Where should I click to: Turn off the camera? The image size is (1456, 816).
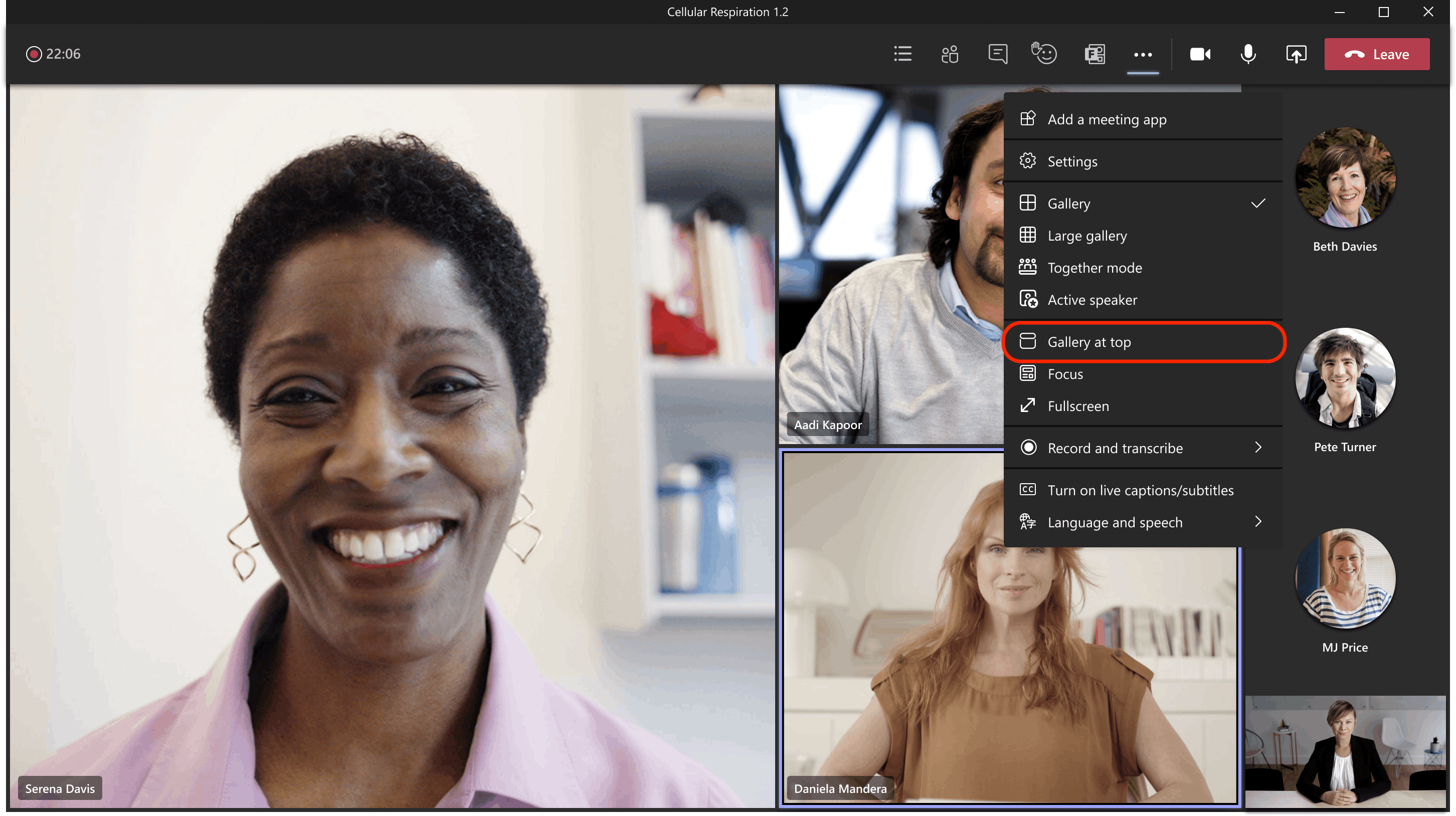click(1200, 54)
